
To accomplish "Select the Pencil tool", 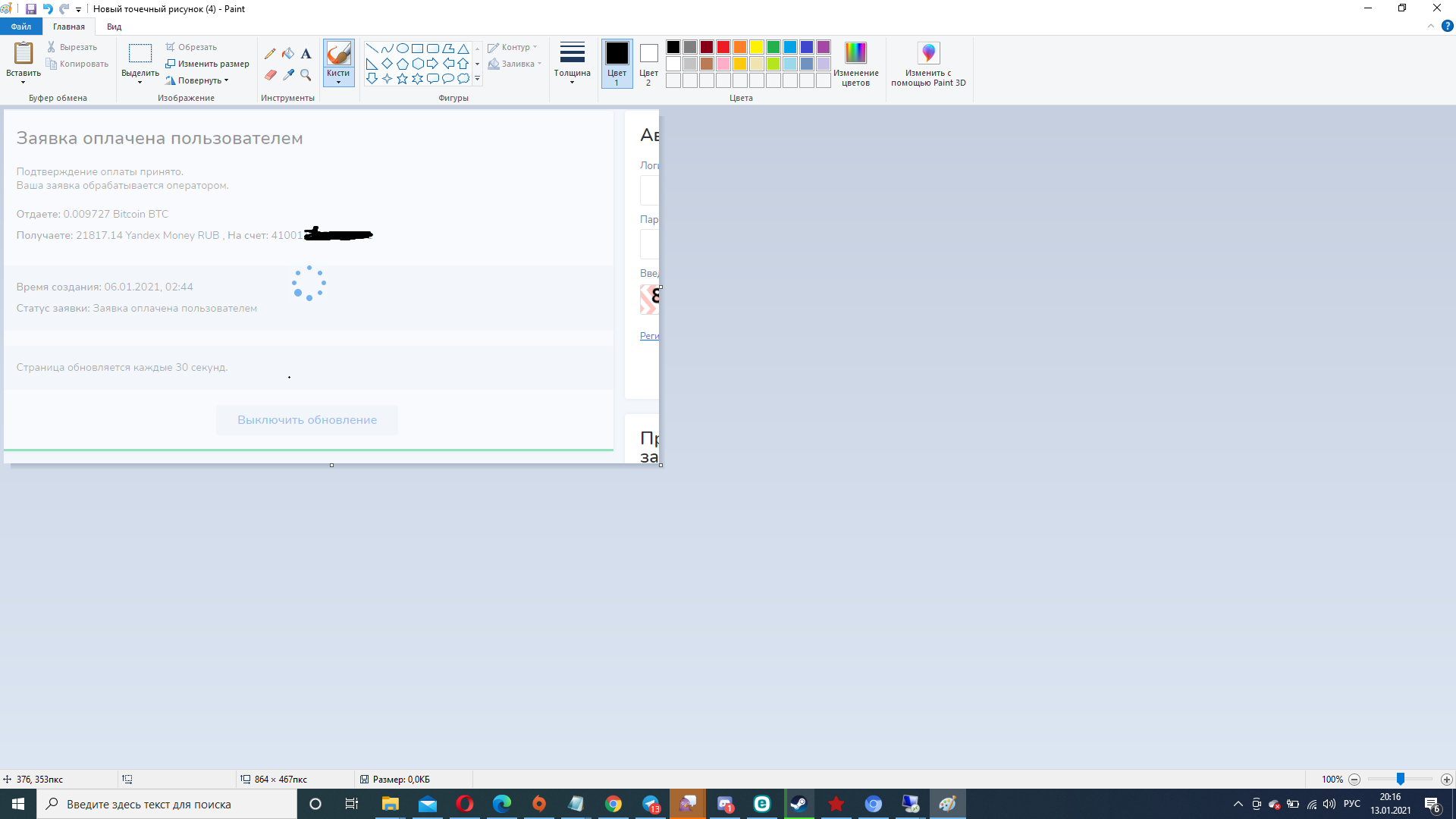I will click(x=270, y=54).
